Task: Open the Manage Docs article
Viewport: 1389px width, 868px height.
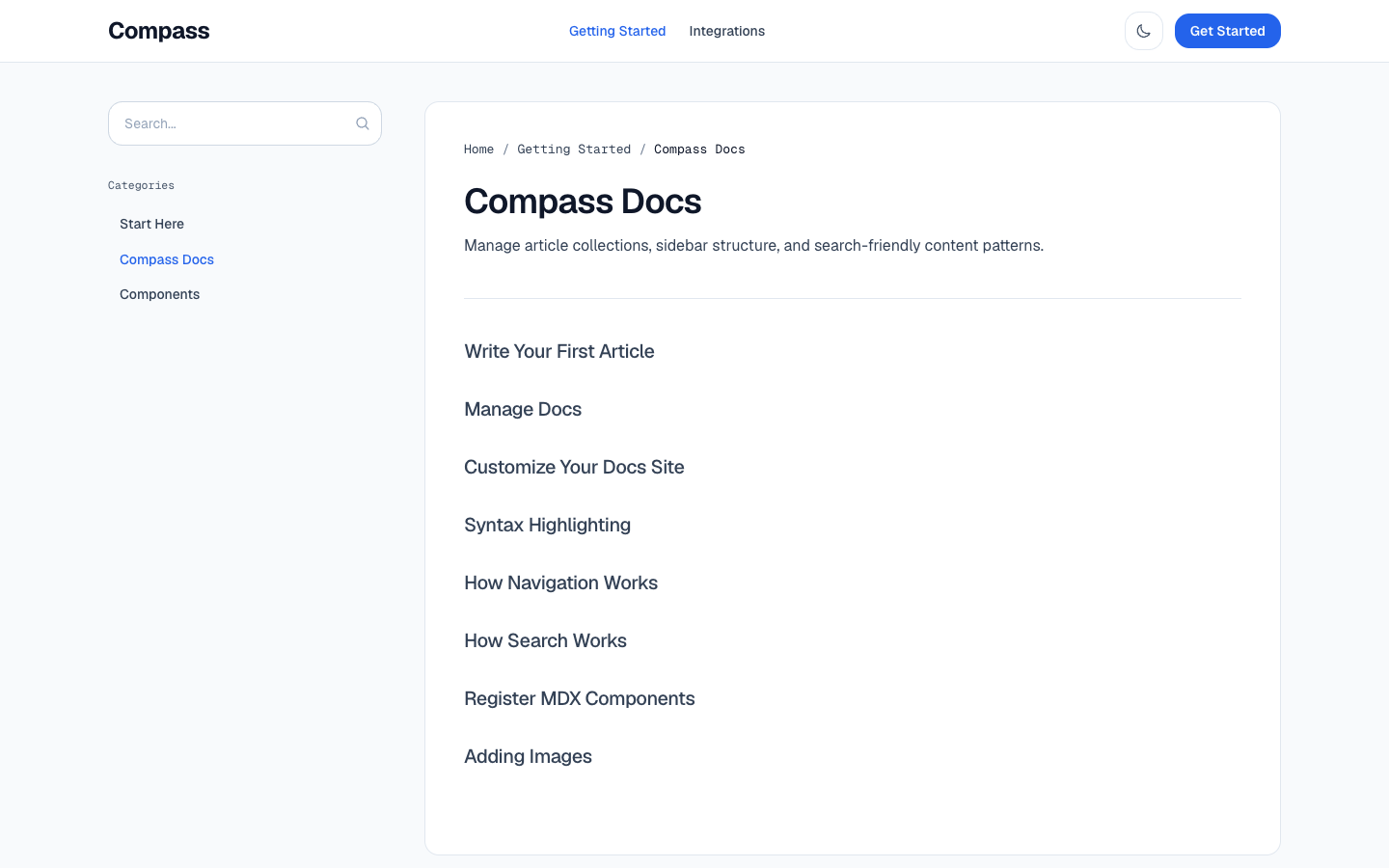Action: point(523,409)
